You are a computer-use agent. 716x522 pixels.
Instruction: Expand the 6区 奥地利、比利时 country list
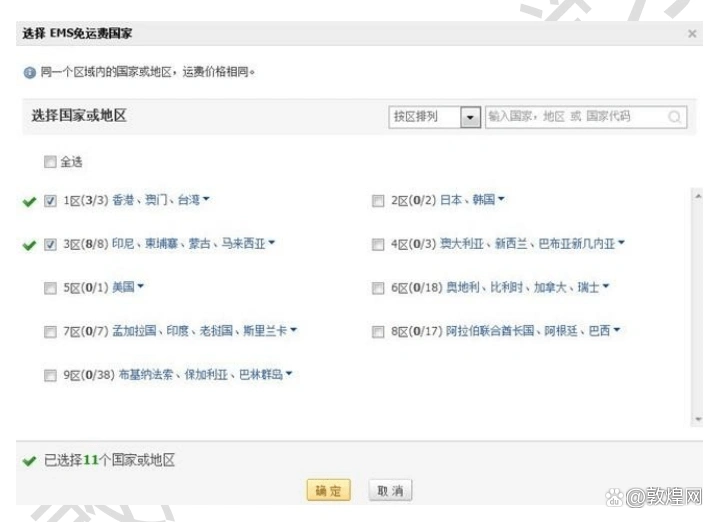[605, 286]
